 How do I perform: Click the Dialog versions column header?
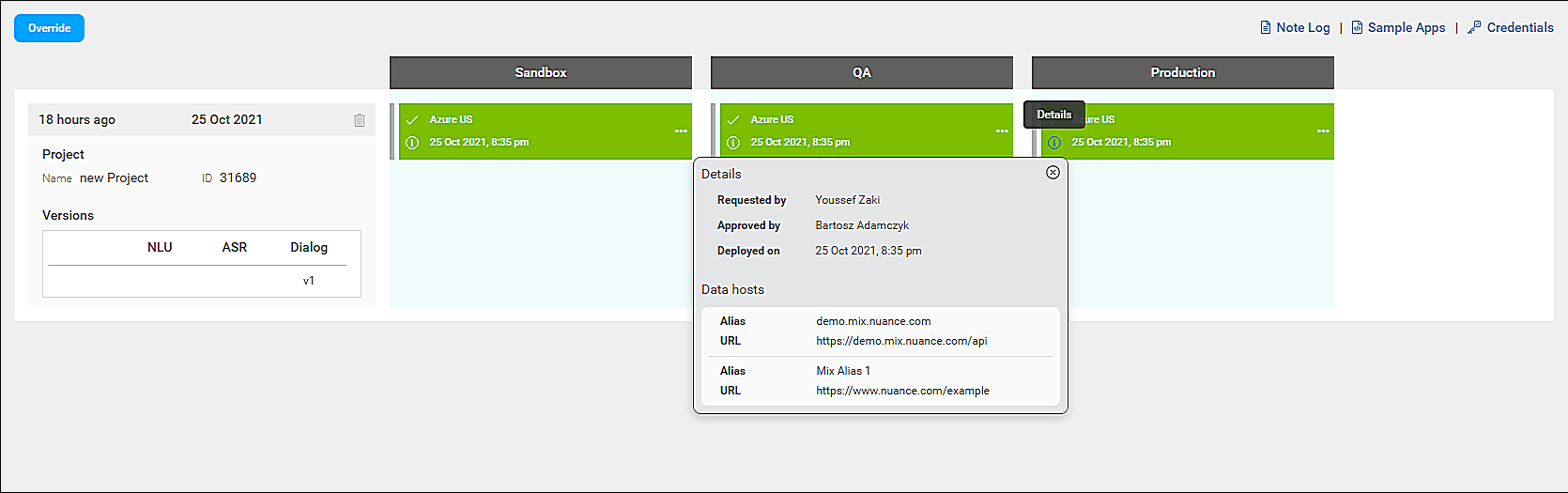(x=309, y=247)
